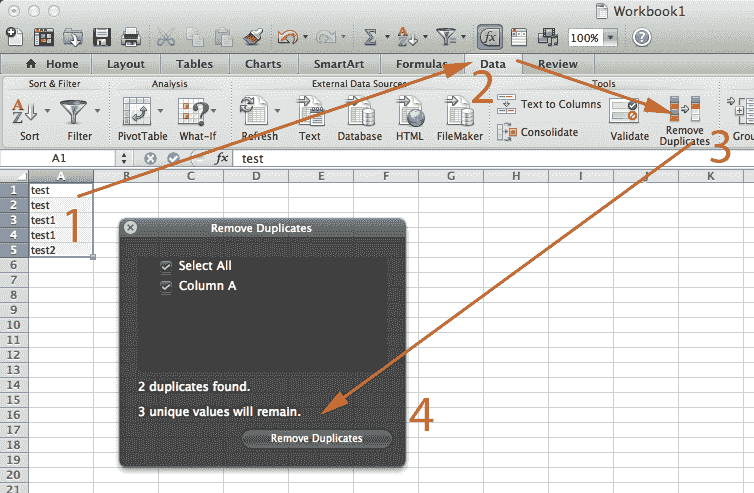Open the Undo history dropdown arrow

point(305,37)
